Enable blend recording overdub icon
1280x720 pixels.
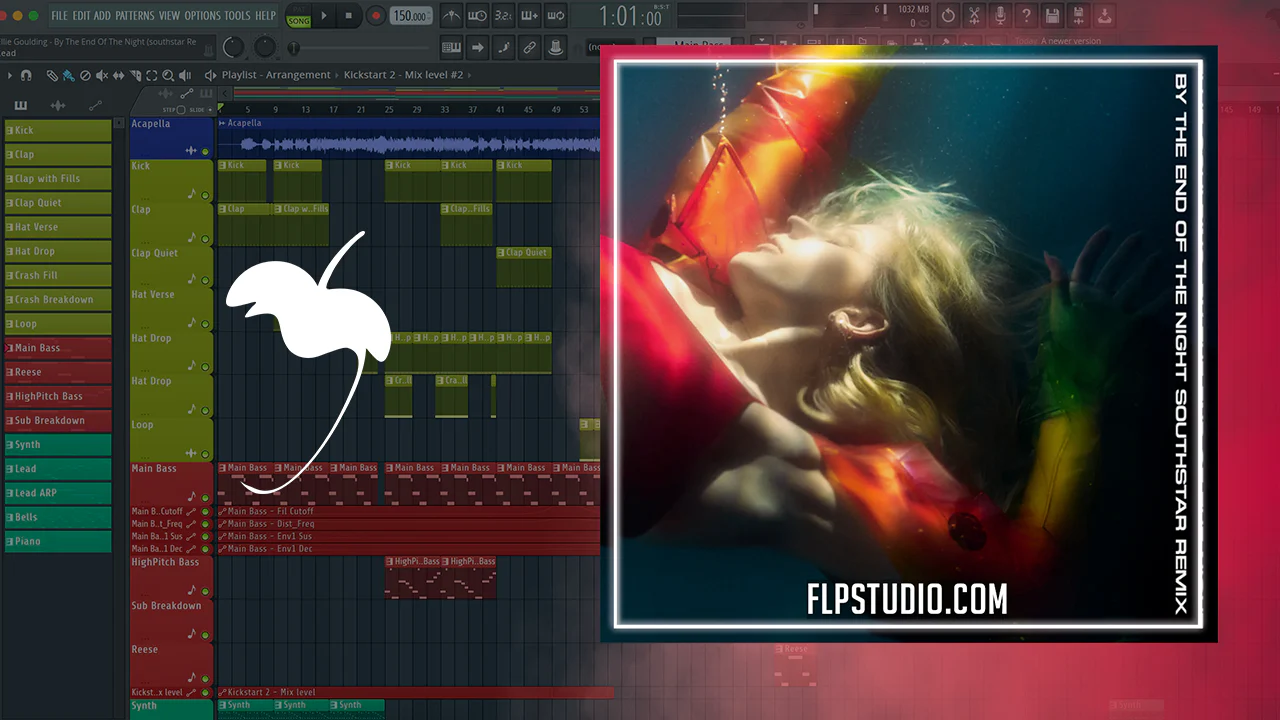(530, 16)
